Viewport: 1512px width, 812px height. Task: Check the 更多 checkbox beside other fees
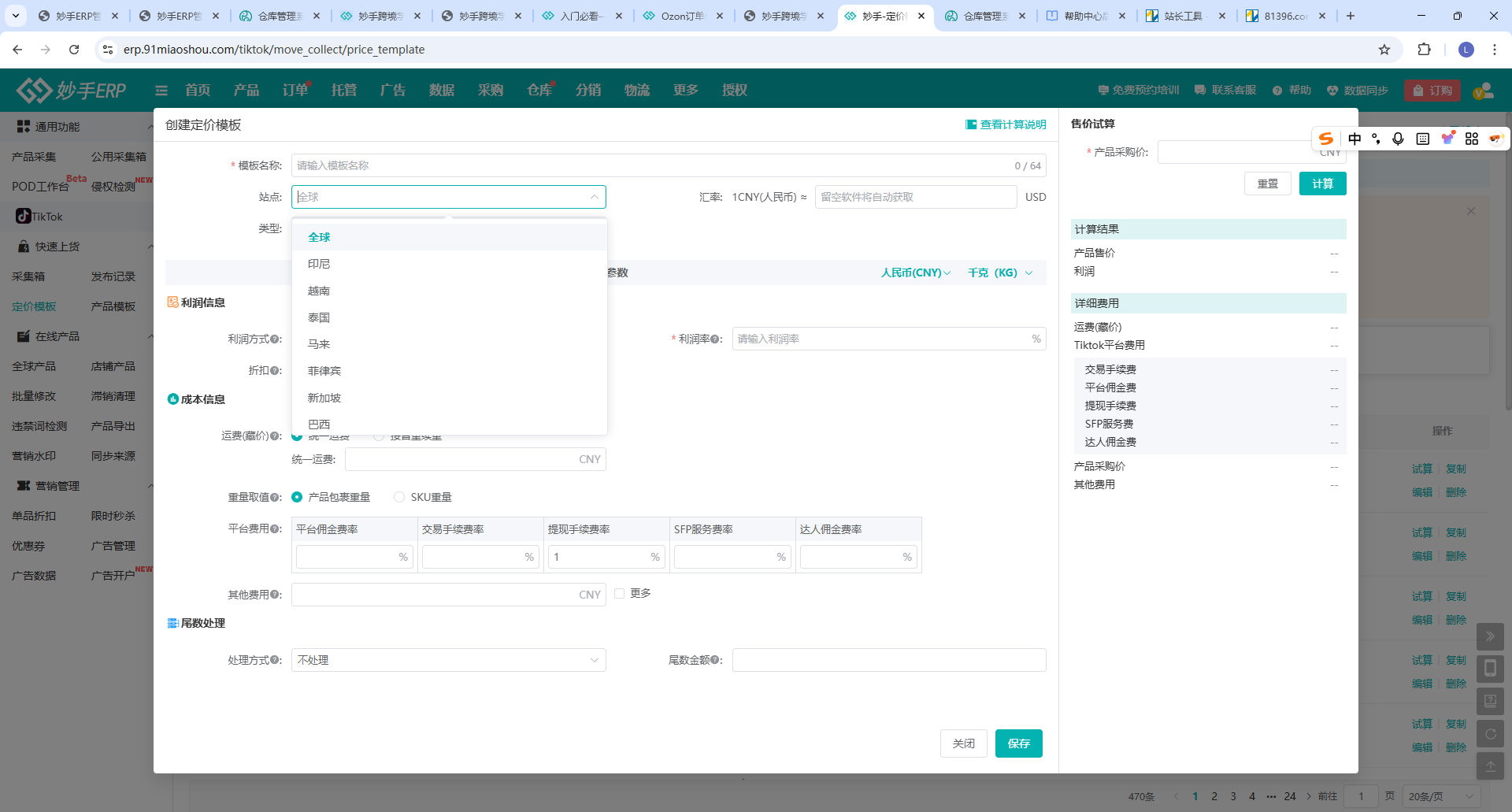[620, 593]
